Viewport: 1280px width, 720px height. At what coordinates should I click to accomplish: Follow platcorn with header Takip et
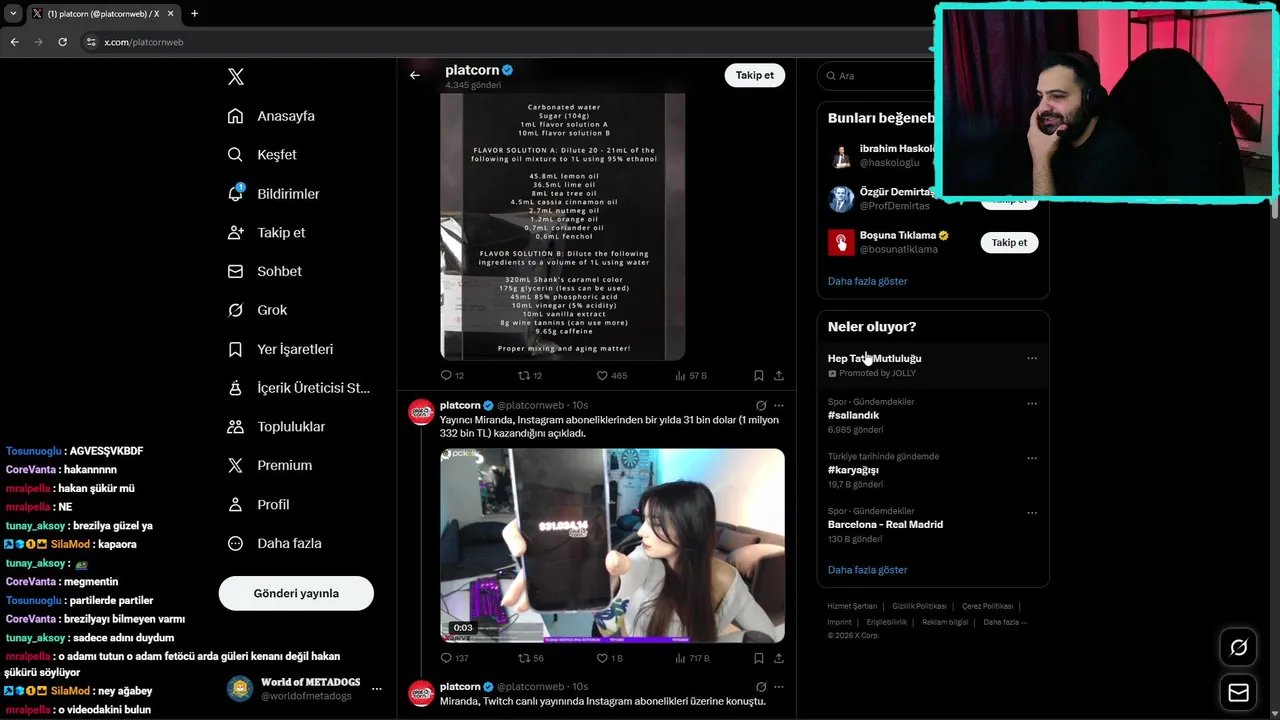[x=755, y=75]
